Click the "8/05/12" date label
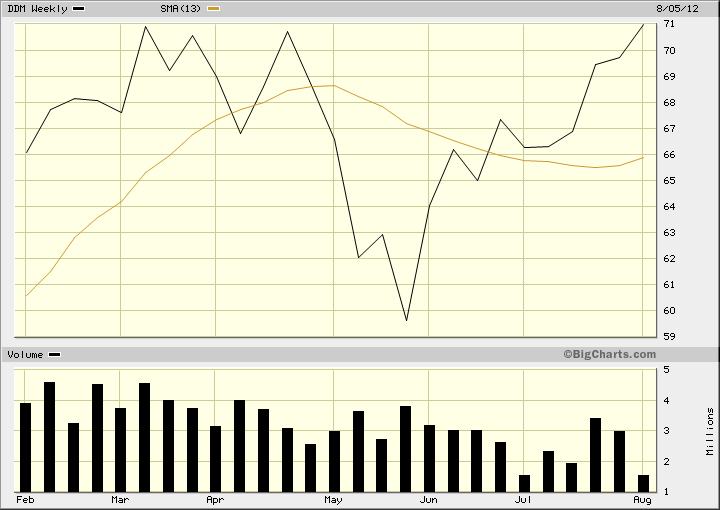 coord(677,9)
